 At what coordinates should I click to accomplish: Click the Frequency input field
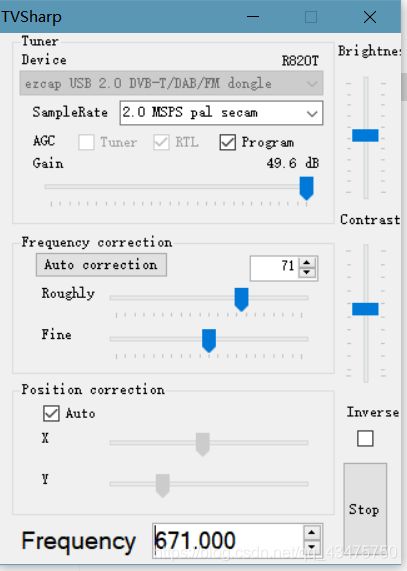228,540
